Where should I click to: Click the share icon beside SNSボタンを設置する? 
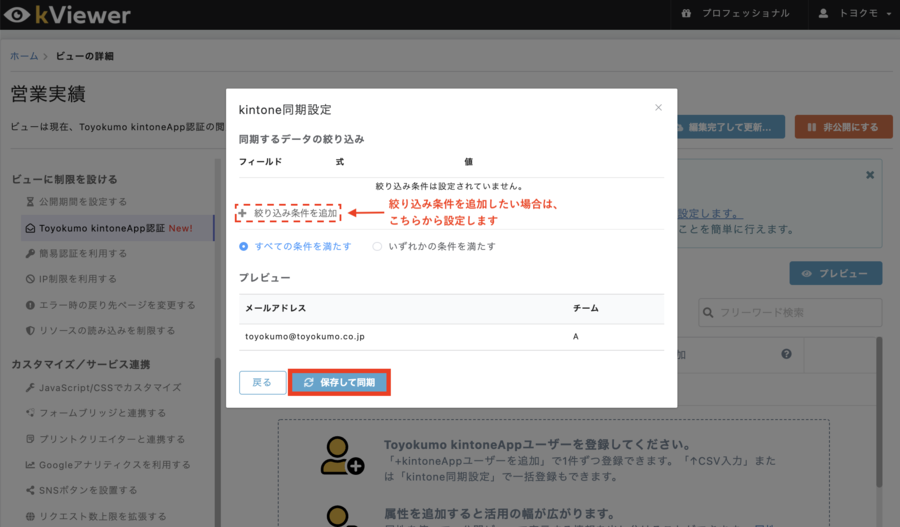[30, 490]
